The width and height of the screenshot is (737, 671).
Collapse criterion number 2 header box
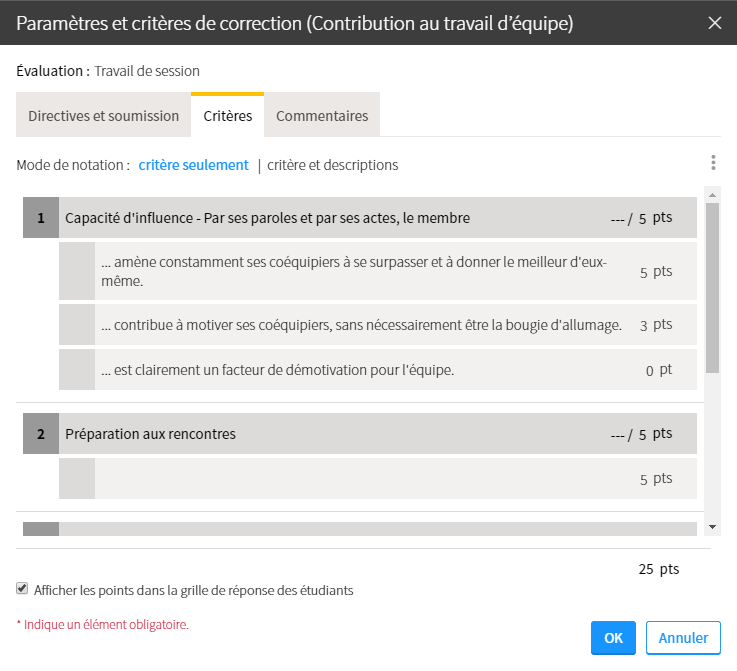(41, 434)
